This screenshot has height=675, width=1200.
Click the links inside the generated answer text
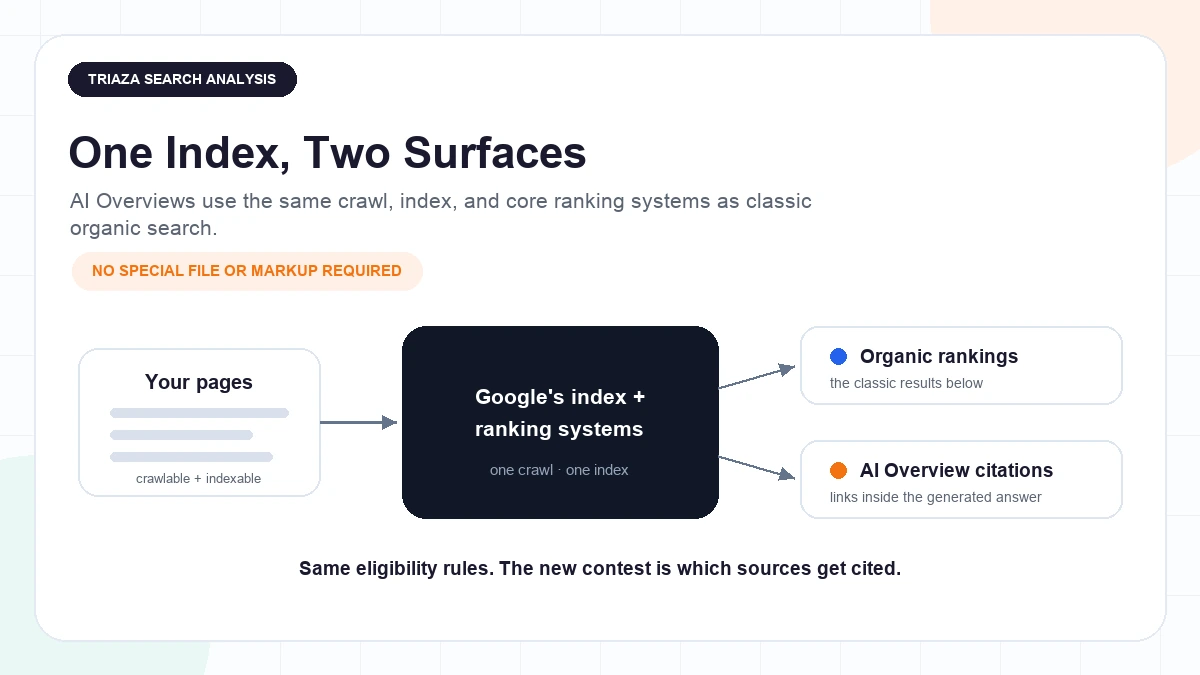coord(936,497)
